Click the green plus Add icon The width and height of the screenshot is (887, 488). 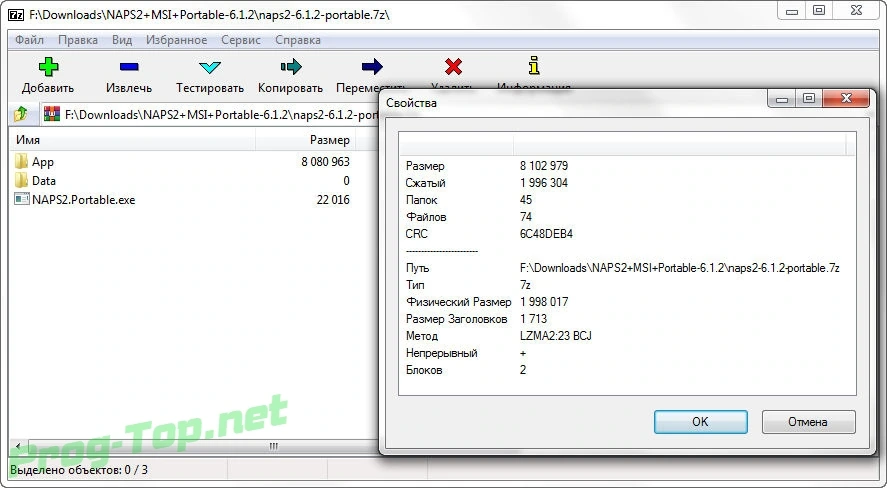pyautogui.click(x=49, y=67)
